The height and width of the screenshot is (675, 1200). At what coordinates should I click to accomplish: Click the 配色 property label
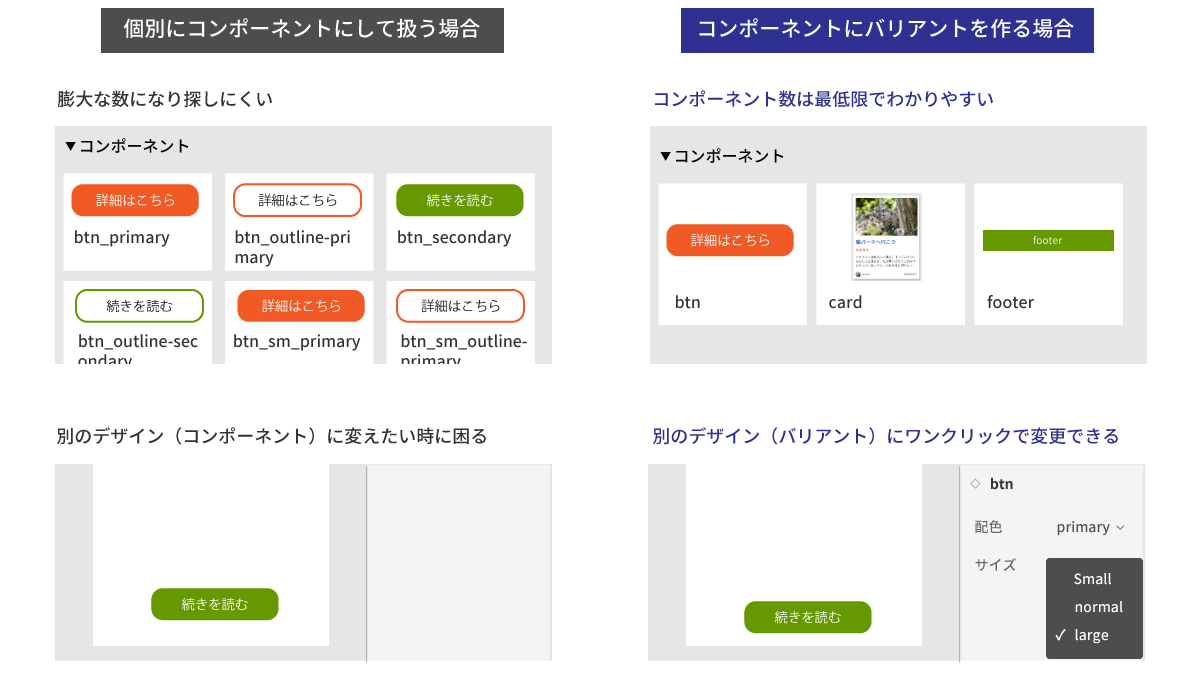(x=988, y=527)
